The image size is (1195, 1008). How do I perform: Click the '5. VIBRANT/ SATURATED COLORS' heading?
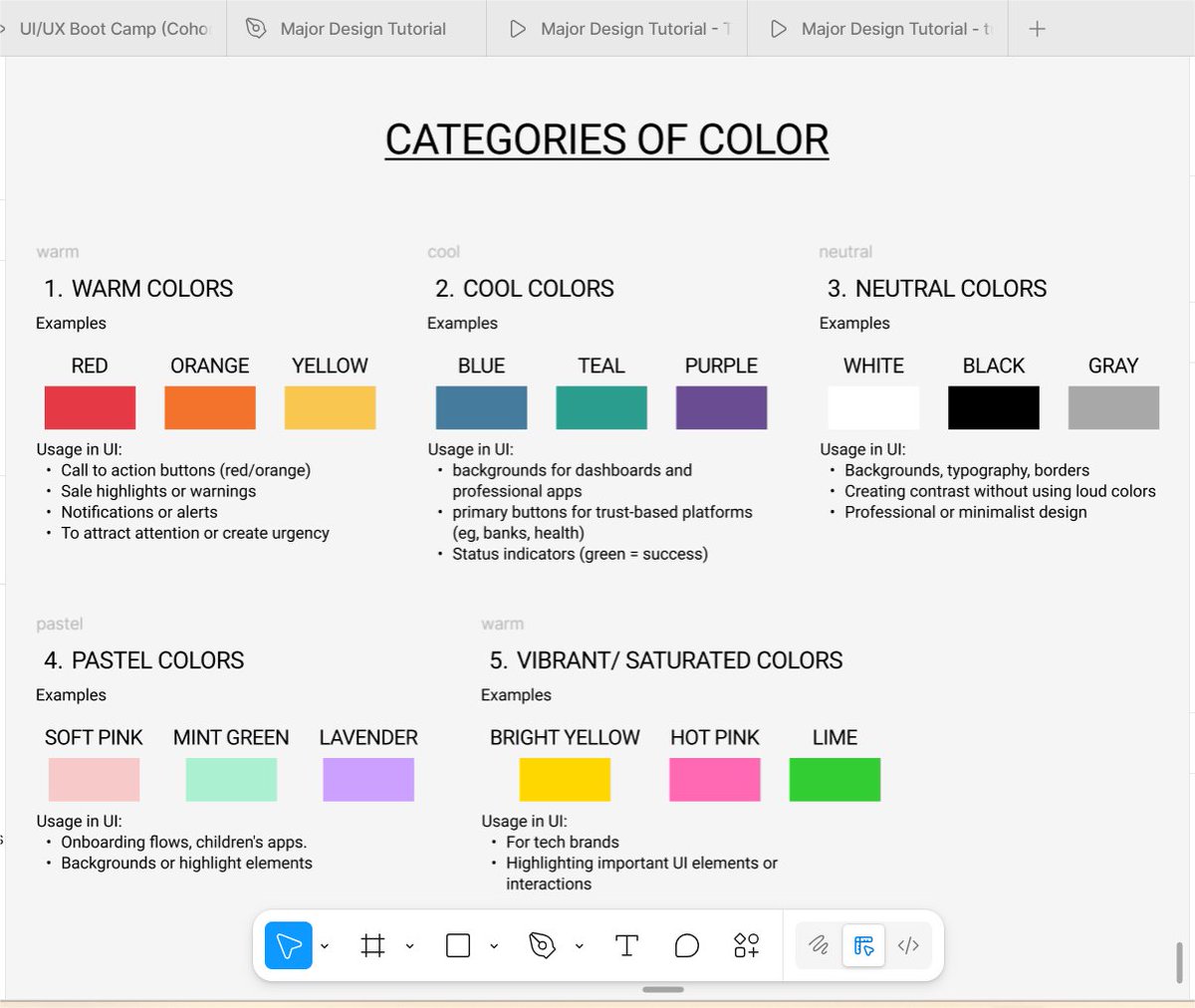click(666, 660)
